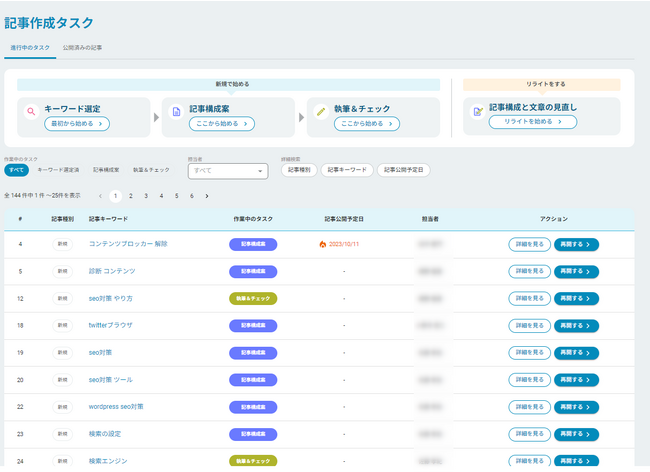The width and height of the screenshot is (650, 472).
Task: Go to the next page with right chevron
Action: 207,196
